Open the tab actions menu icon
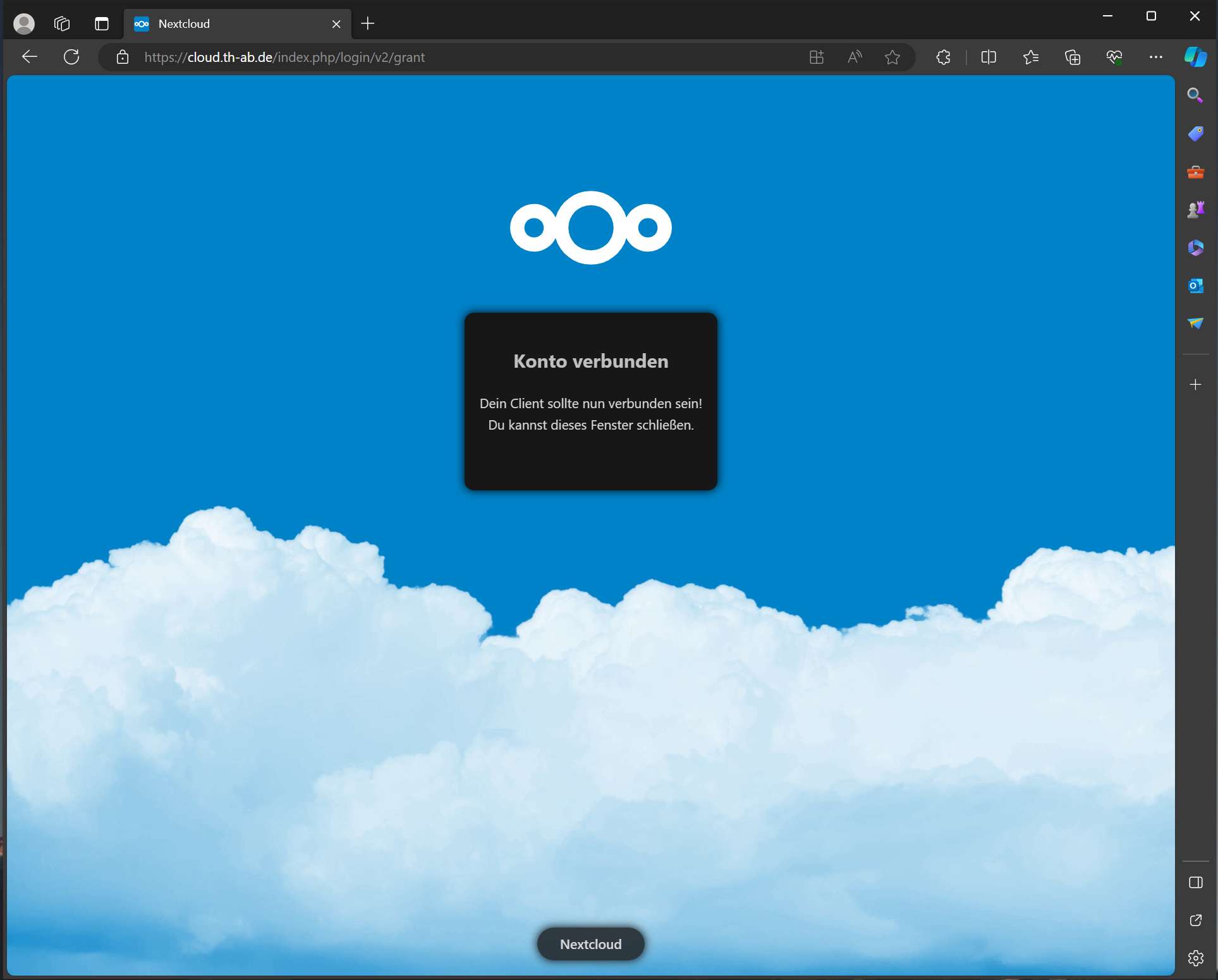The image size is (1218, 980). 102,24
